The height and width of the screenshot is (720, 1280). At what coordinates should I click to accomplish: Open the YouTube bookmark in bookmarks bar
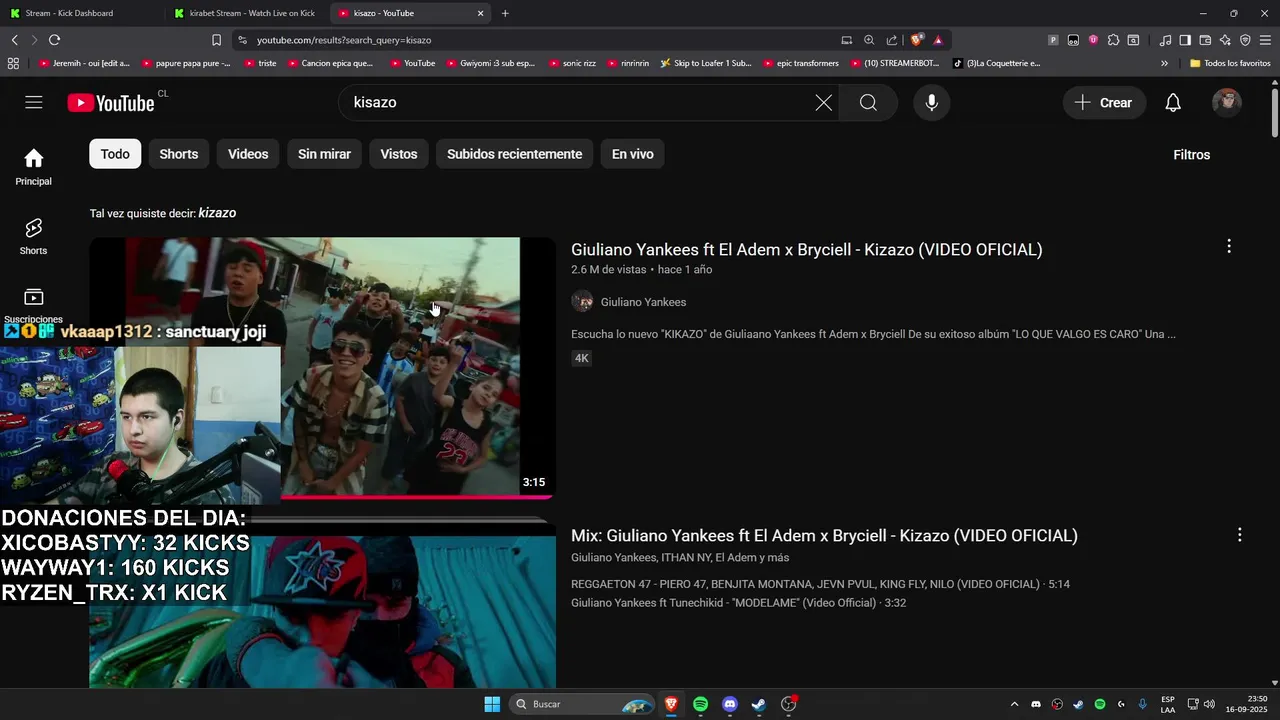point(413,63)
